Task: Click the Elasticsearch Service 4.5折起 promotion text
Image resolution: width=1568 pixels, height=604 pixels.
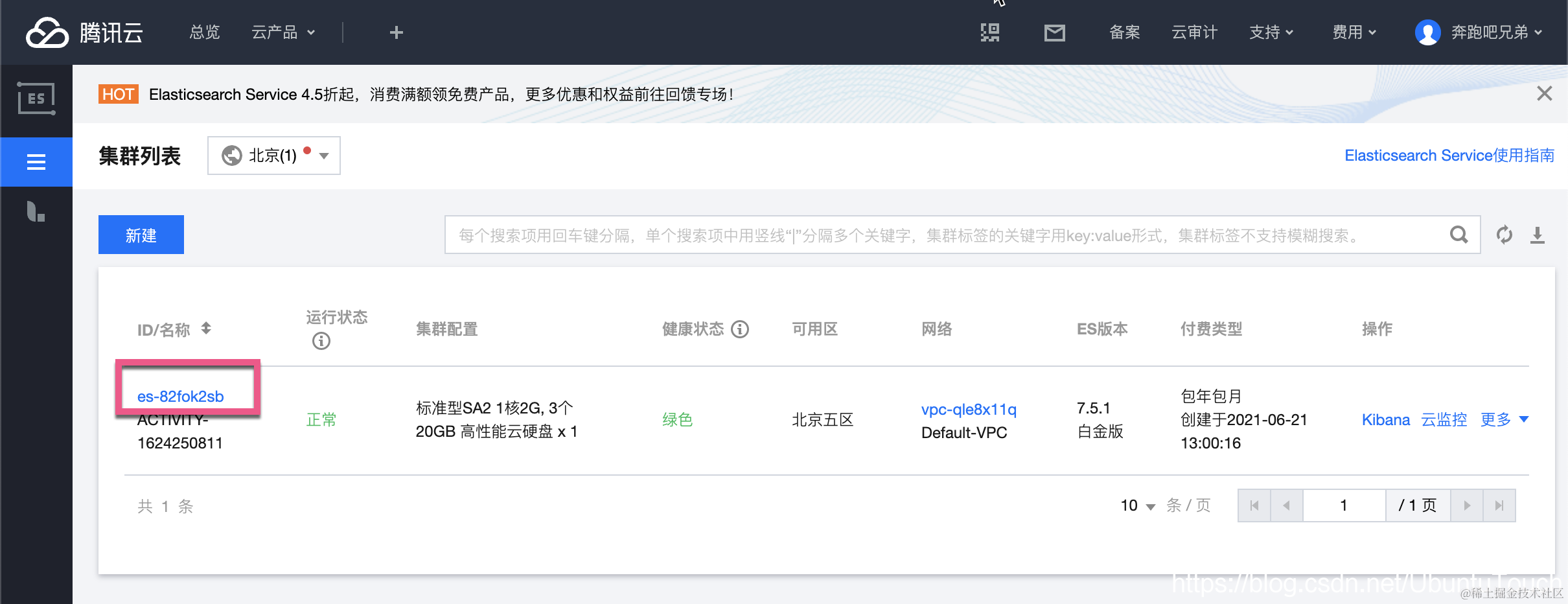Action: [x=441, y=95]
